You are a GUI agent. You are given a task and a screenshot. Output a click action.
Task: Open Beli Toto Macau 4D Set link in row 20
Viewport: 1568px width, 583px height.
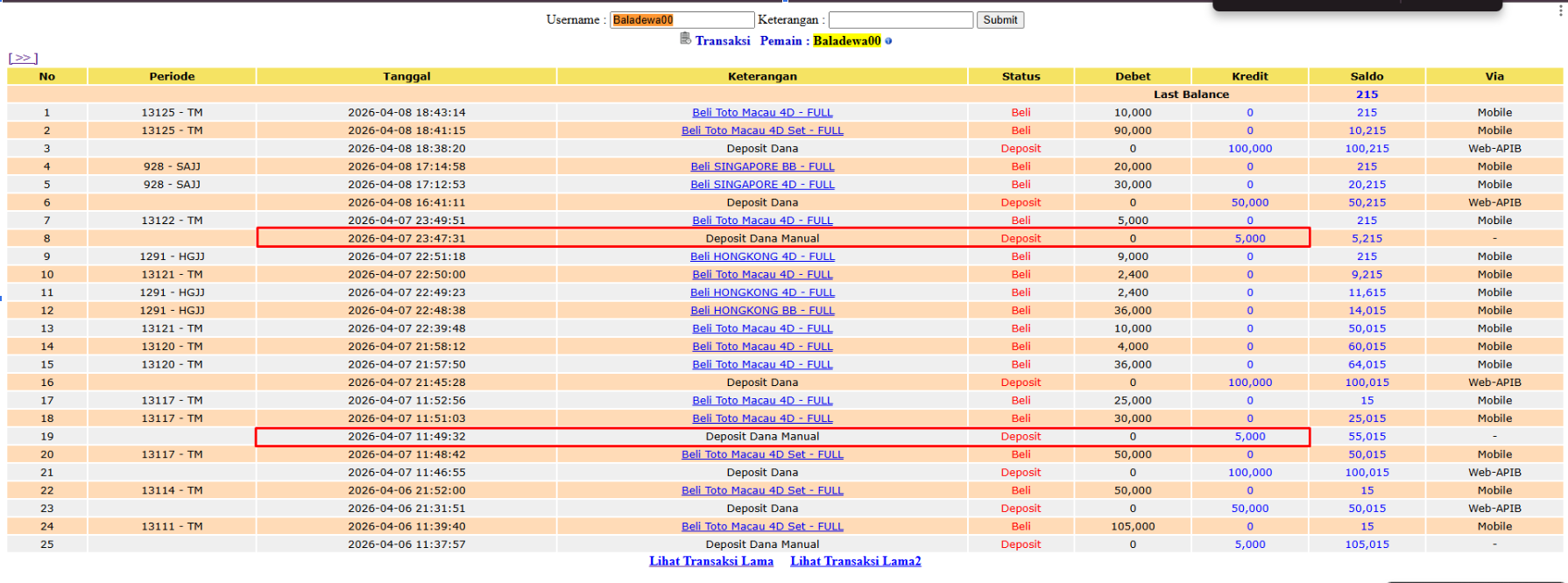762,454
